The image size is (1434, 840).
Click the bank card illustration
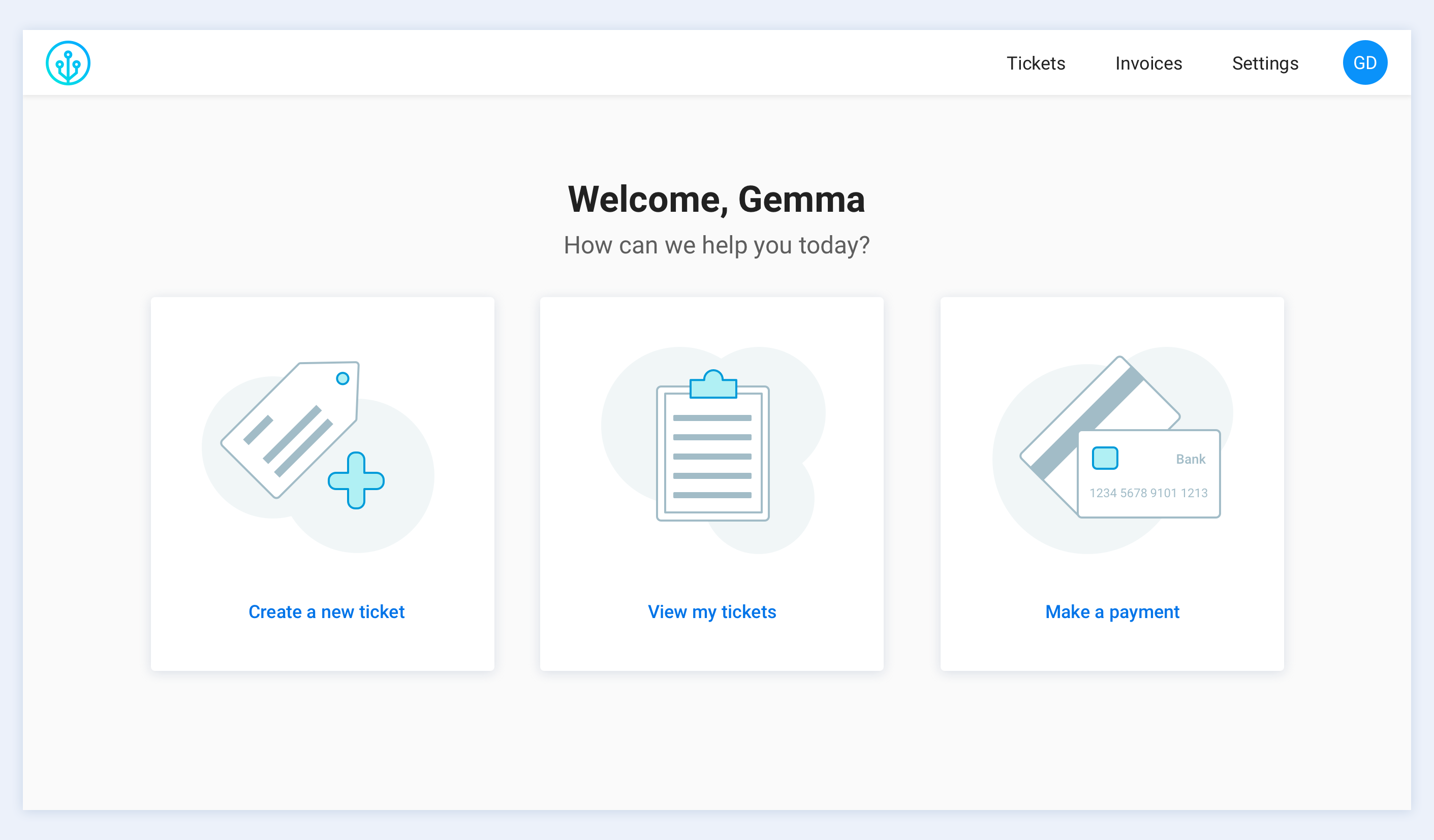[1112, 449]
